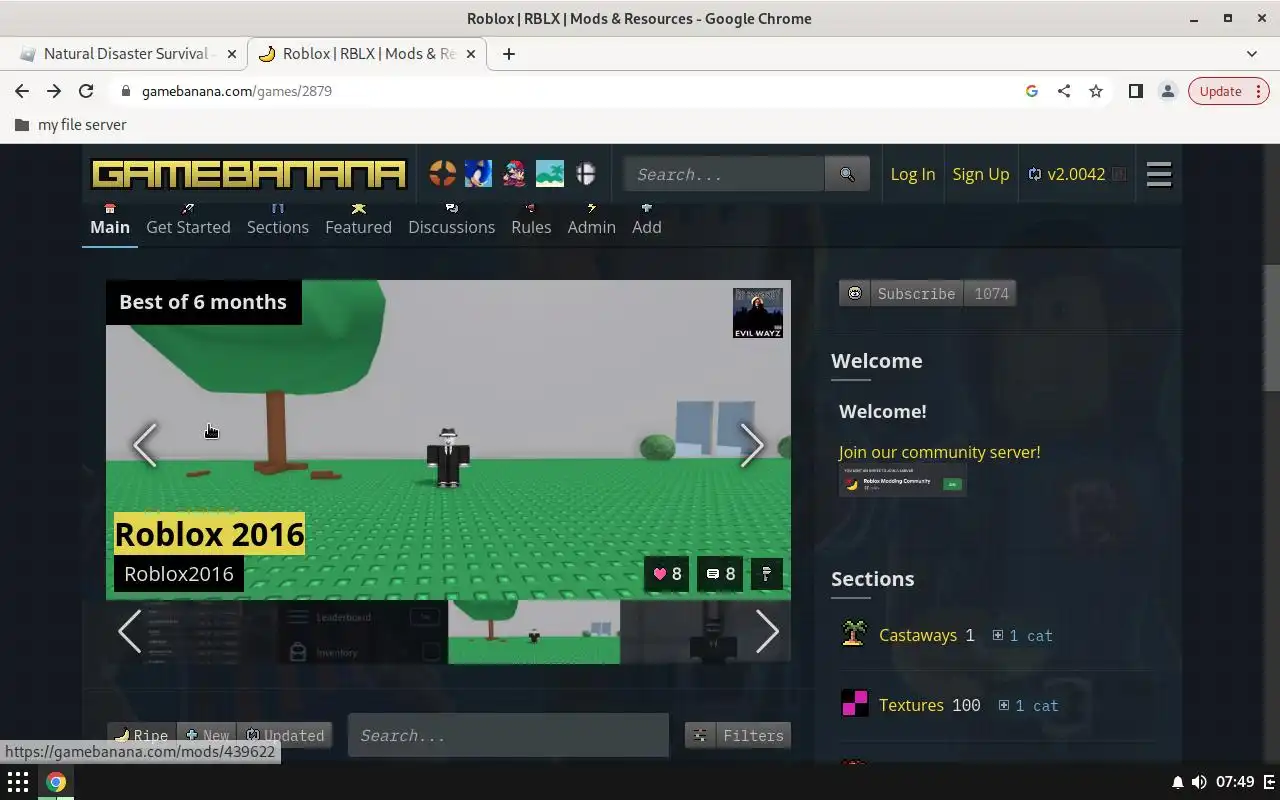Click the Sign Up link
Image resolution: width=1280 pixels, height=800 pixels.
981,174
